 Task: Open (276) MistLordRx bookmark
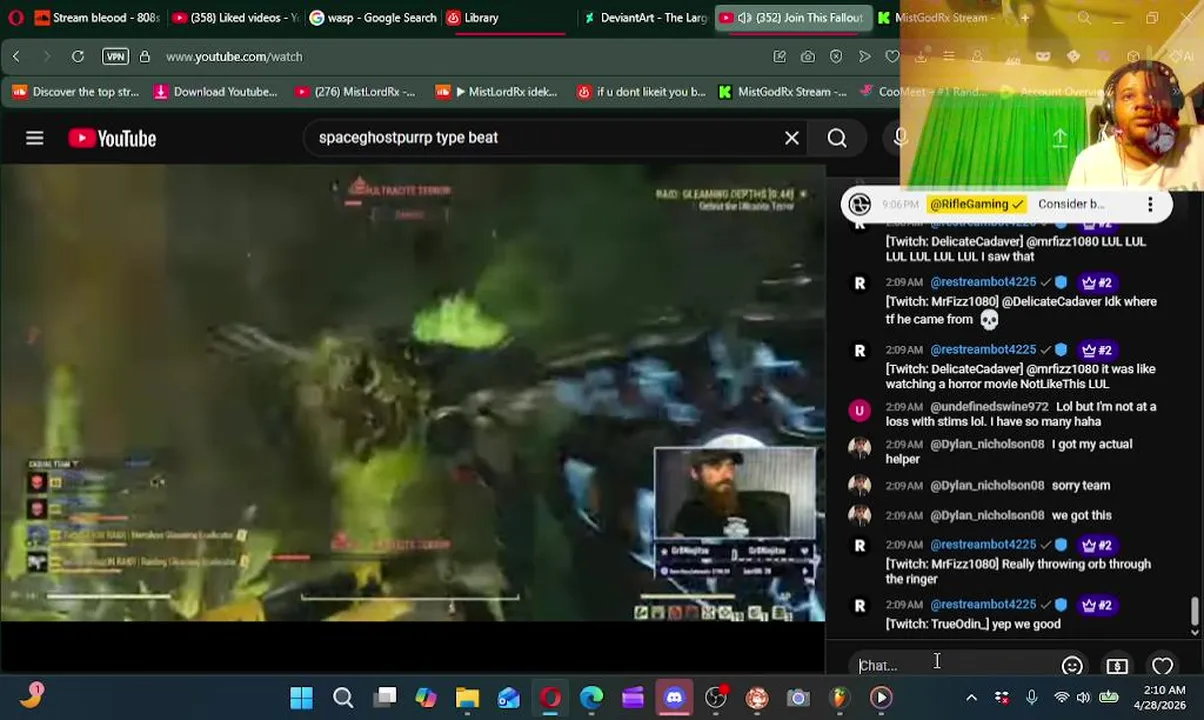click(355, 92)
